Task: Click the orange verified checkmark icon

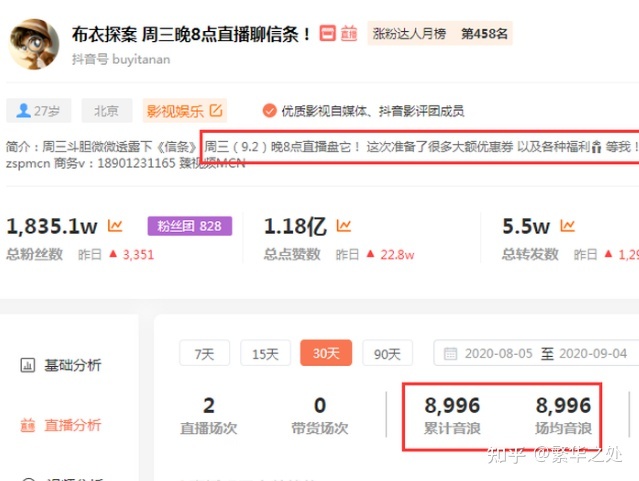Action: [x=269, y=110]
